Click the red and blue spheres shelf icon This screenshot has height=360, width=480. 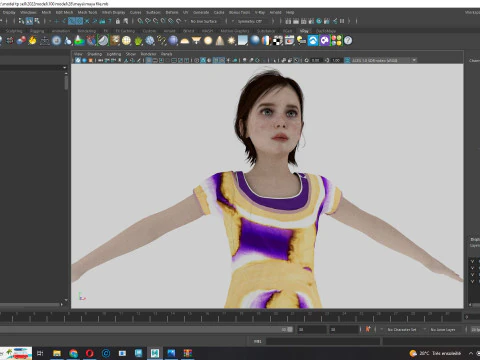[21, 41]
